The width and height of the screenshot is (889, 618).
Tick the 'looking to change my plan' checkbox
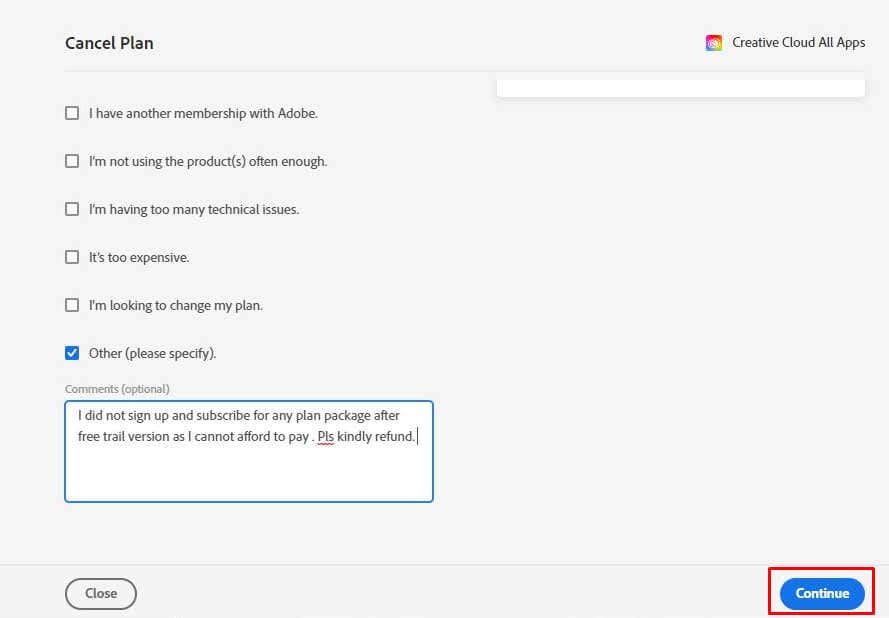[x=72, y=305]
